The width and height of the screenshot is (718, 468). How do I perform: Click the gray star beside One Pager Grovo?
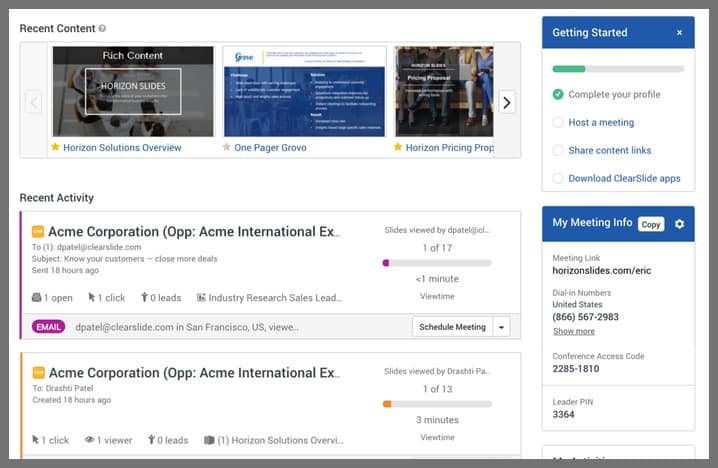(x=227, y=147)
